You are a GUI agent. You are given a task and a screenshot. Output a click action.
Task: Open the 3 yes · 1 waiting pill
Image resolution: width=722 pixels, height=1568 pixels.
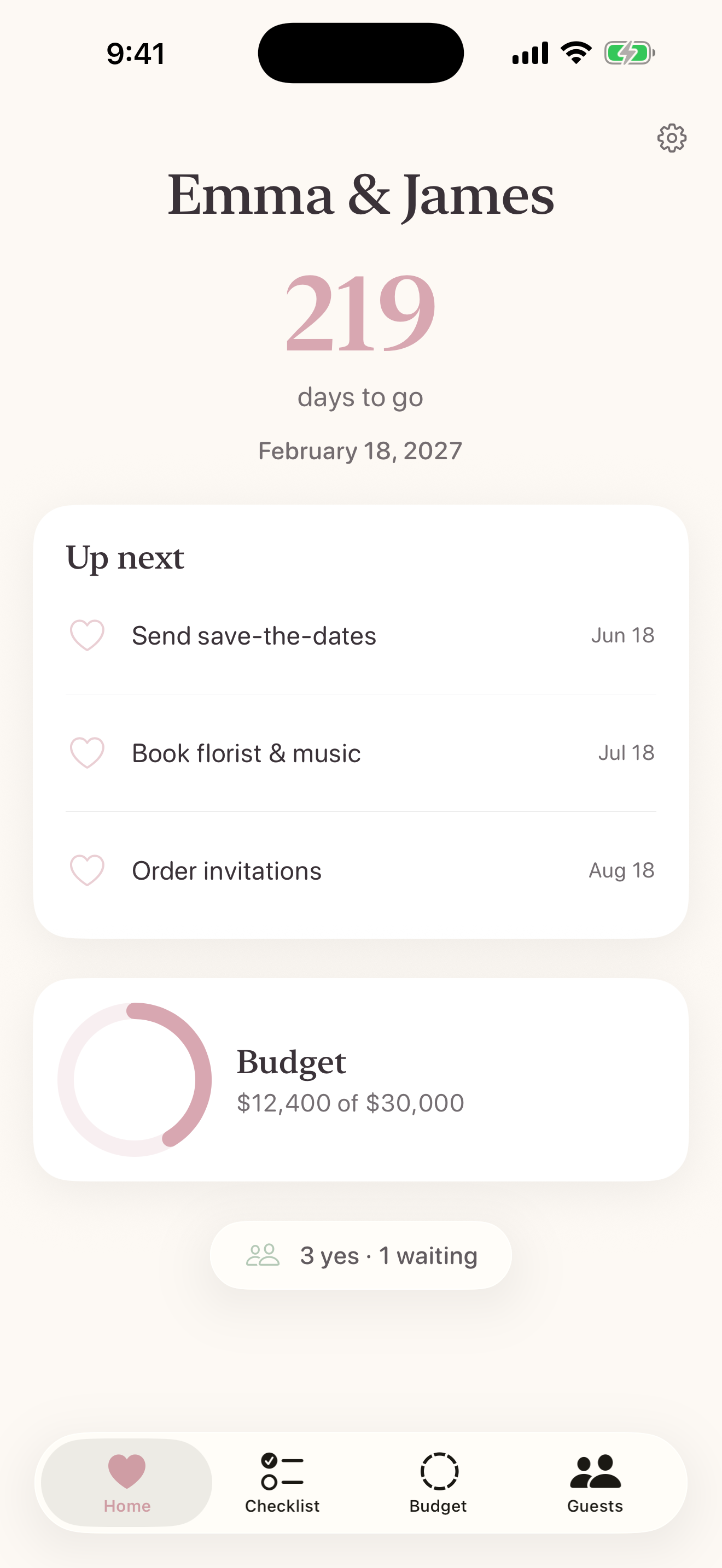point(361,1255)
